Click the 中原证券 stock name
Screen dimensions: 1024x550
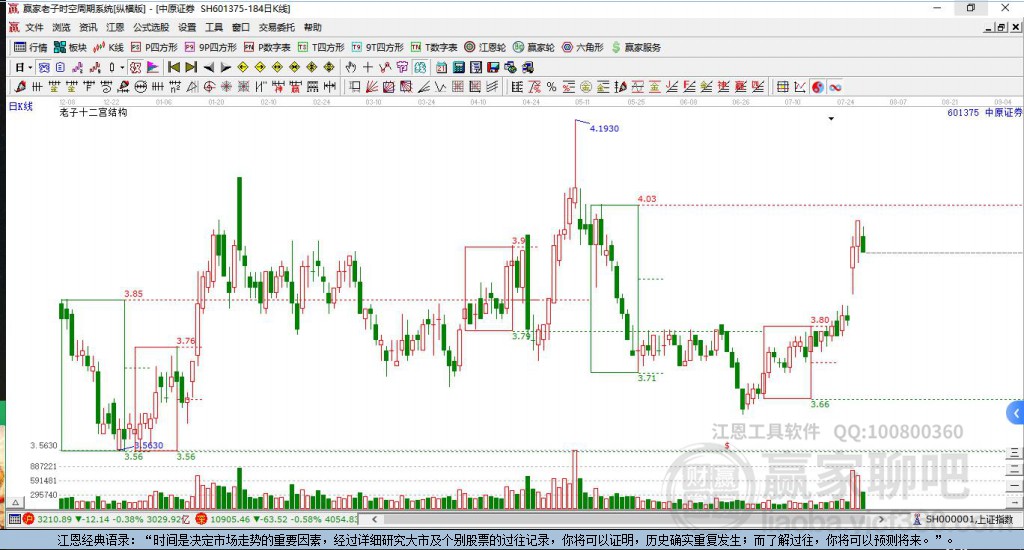tap(1003, 112)
